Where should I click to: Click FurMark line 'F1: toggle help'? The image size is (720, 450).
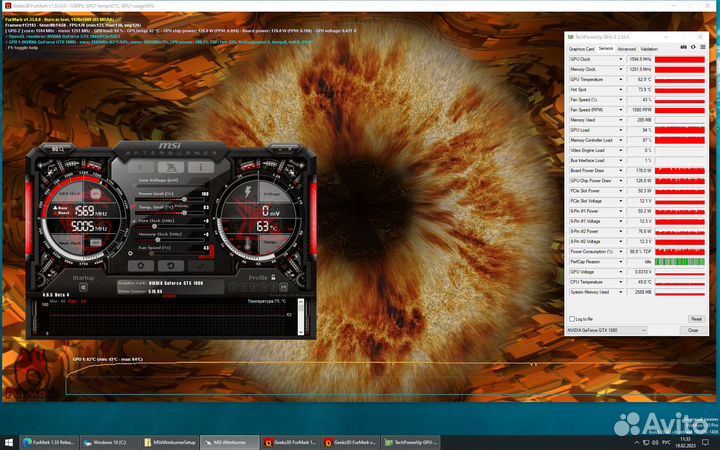[x=22, y=48]
